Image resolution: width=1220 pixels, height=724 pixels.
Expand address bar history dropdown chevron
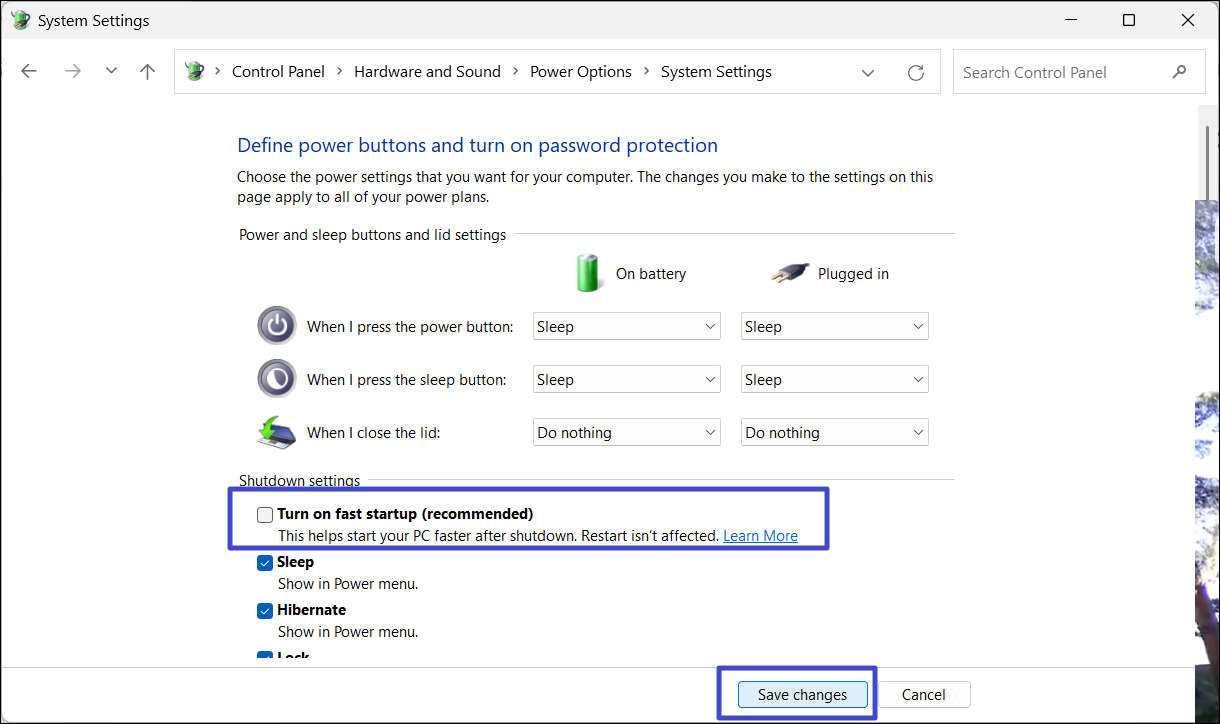[x=868, y=72]
